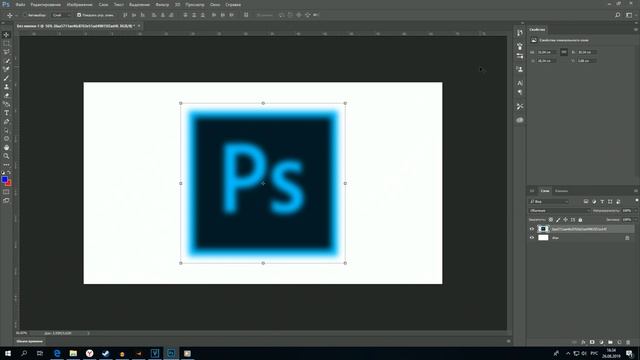The height and width of the screenshot is (360, 640).
Task: Open the Edit Toolbar three-dots button
Action: (7, 165)
